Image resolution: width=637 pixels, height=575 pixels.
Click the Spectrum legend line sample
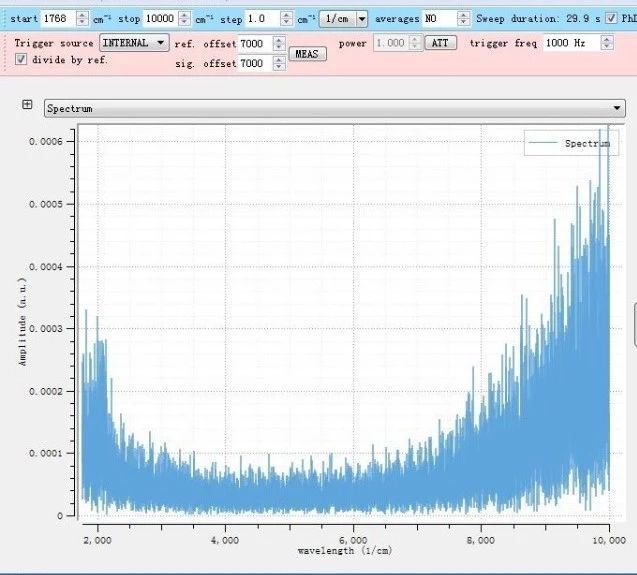tap(544, 144)
